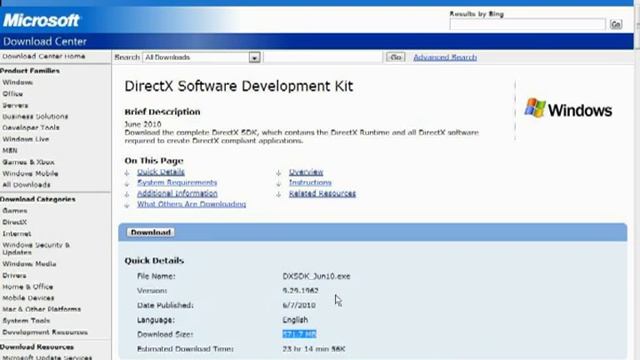
Task: Click the Microsoft logo
Action: pos(41,20)
